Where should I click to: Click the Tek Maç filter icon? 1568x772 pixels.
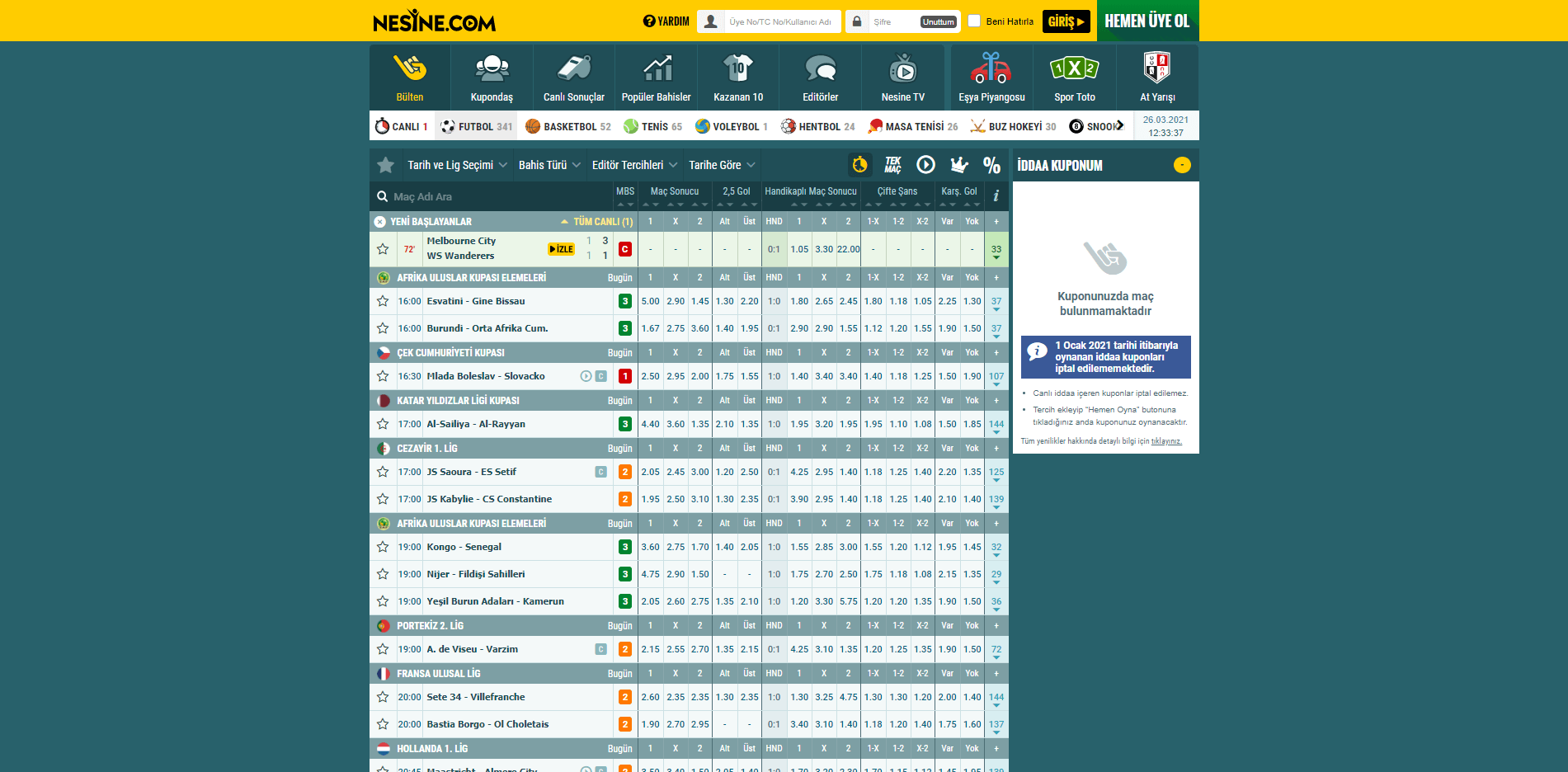point(892,165)
